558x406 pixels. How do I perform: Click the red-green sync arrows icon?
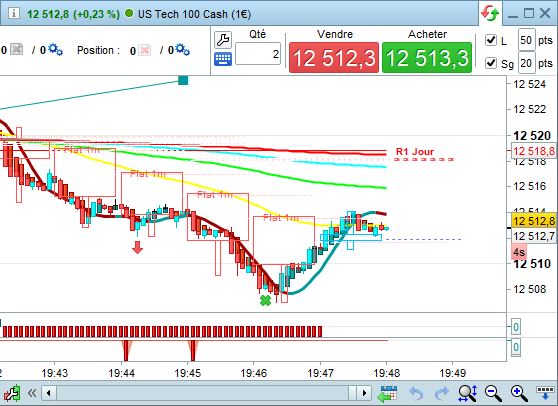pyautogui.click(x=490, y=14)
